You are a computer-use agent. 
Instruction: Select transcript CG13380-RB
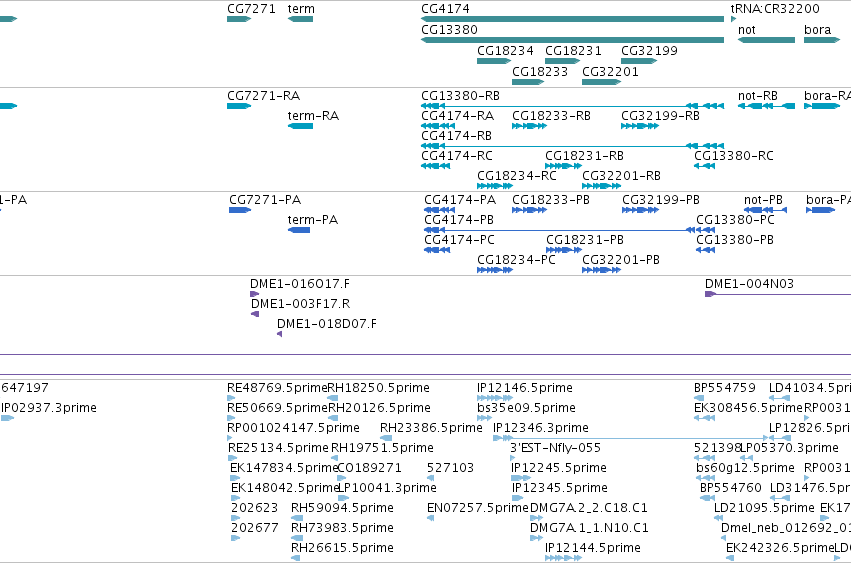pyautogui.click(x=461, y=96)
